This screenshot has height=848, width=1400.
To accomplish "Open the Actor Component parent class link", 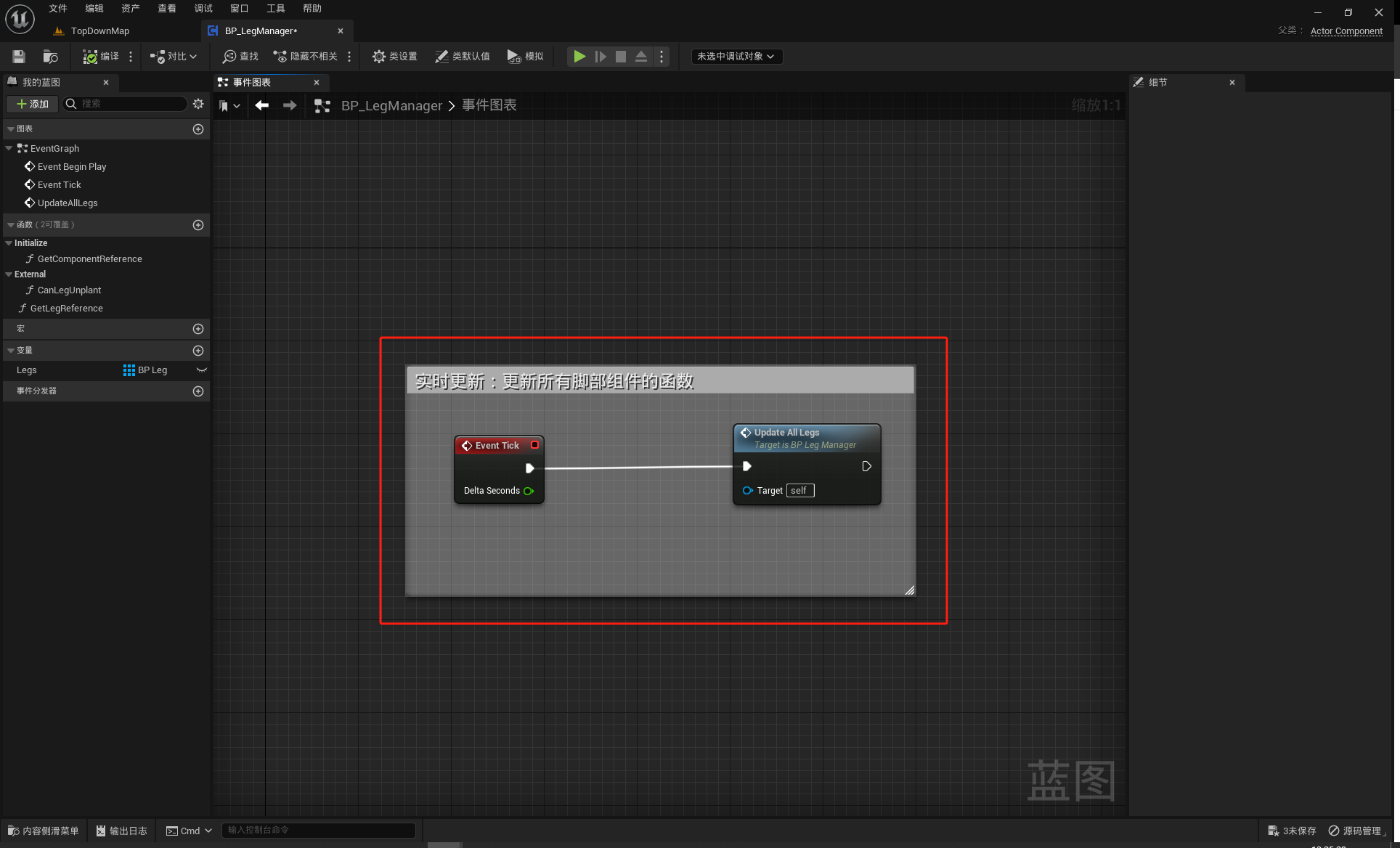I will point(1346,30).
